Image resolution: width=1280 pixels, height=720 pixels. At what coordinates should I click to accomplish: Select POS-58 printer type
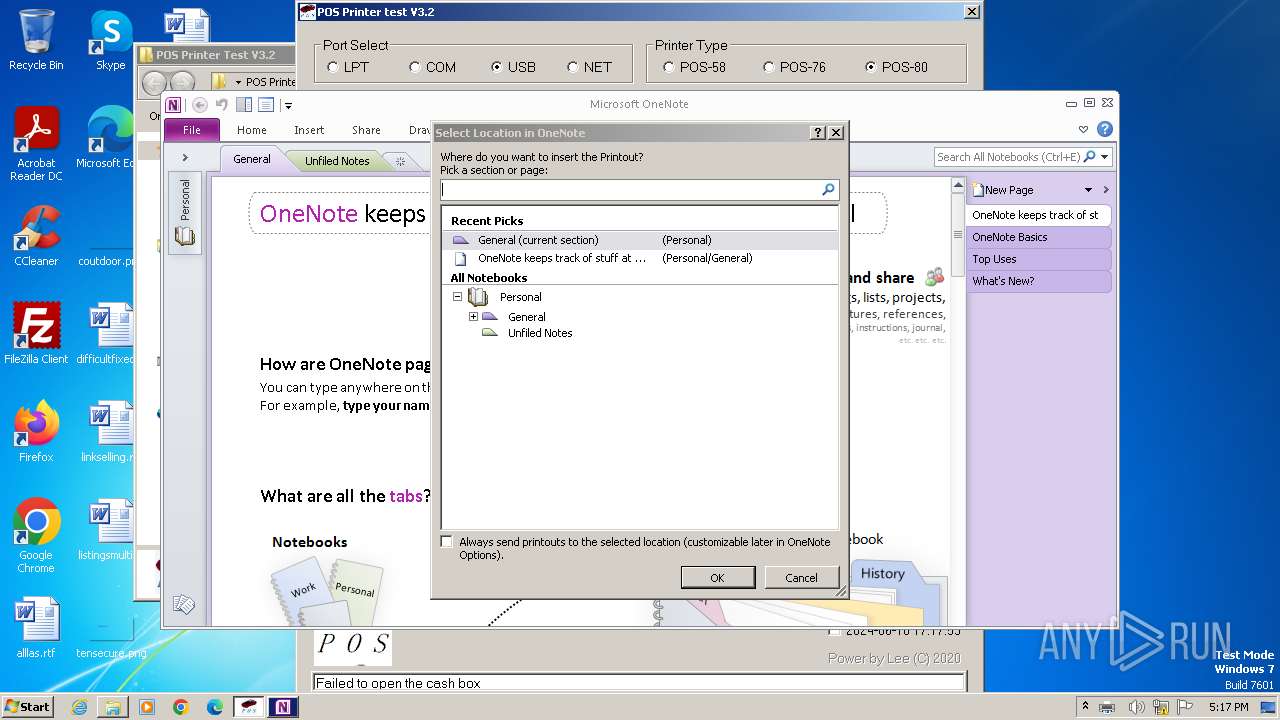(x=669, y=67)
